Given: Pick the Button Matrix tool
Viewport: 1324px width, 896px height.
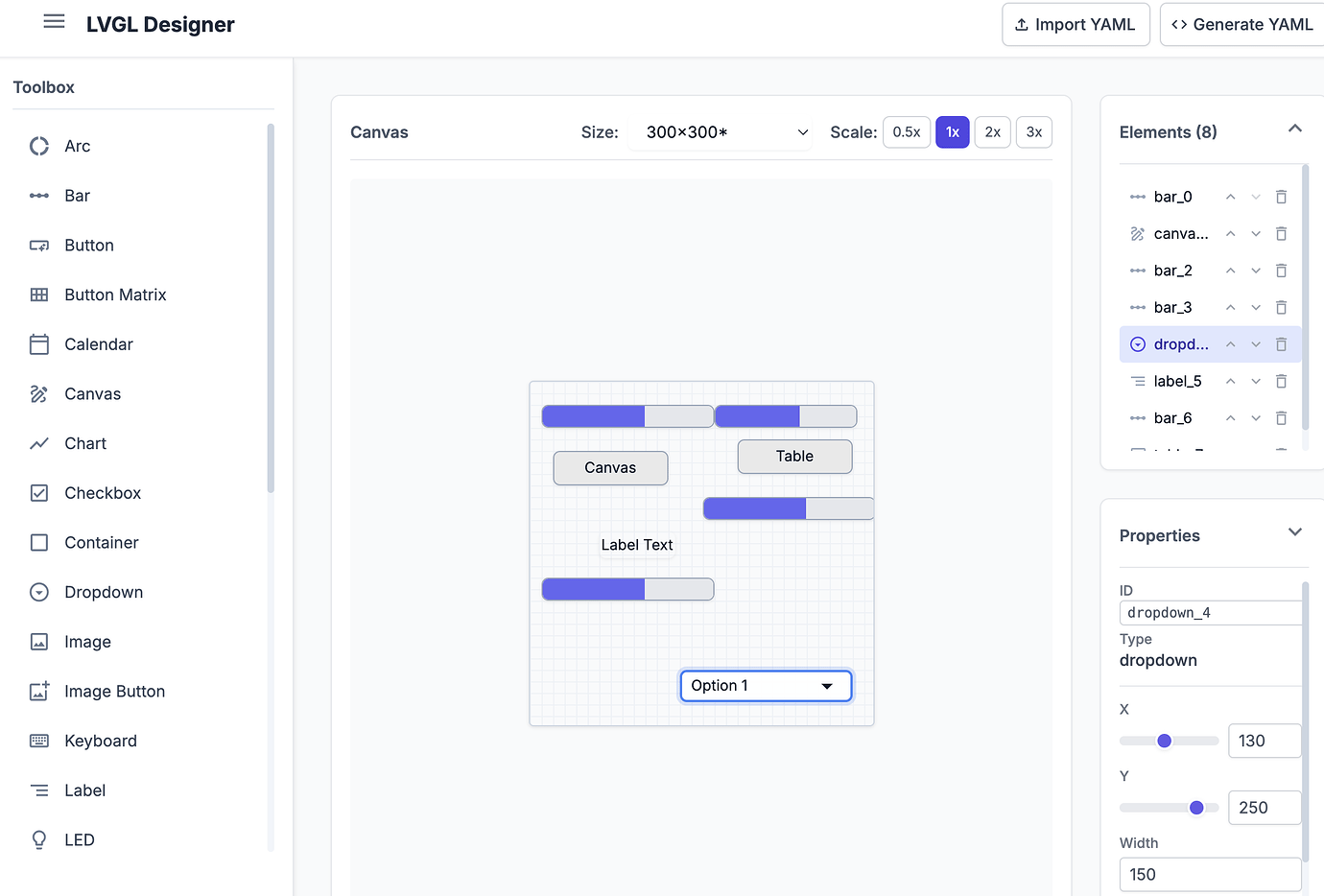Looking at the screenshot, I should pyautogui.click(x=115, y=295).
